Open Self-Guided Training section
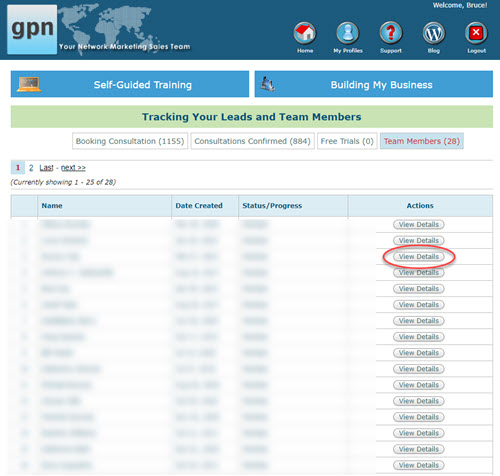 click(x=130, y=84)
